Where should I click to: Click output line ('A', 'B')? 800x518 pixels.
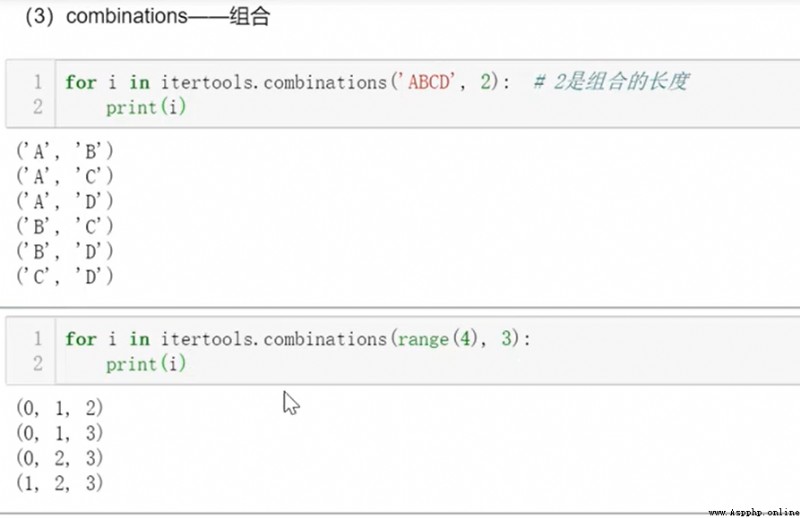click(x=65, y=151)
